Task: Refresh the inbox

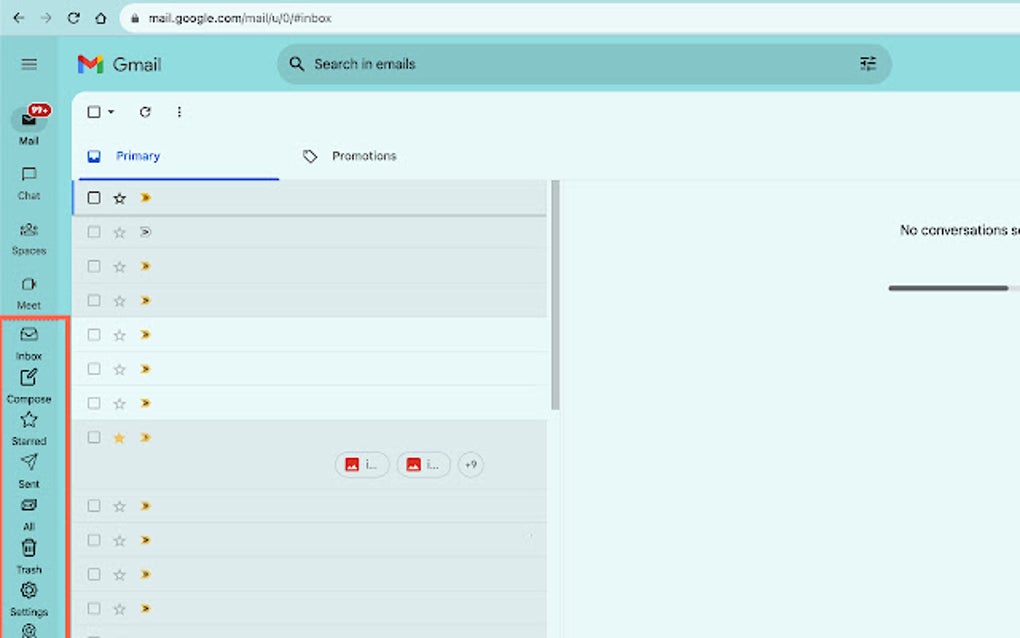Action: tap(145, 112)
